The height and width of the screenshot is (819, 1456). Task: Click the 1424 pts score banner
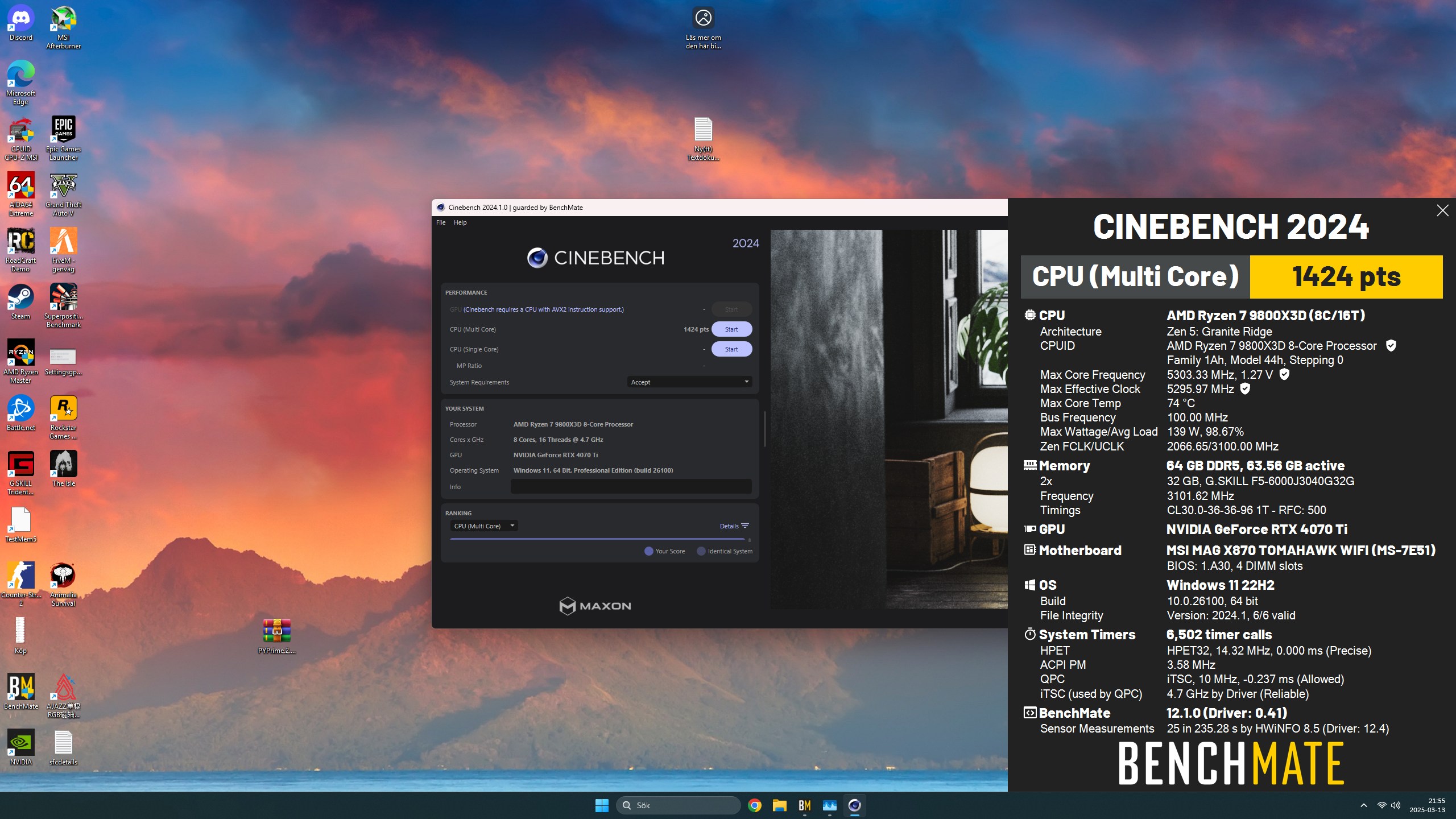(x=1346, y=277)
